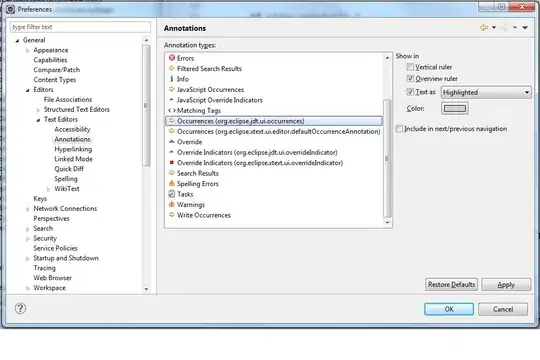Click the JavaScript Occurrences arrow icon
This screenshot has width=540, height=360.
[172, 89]
